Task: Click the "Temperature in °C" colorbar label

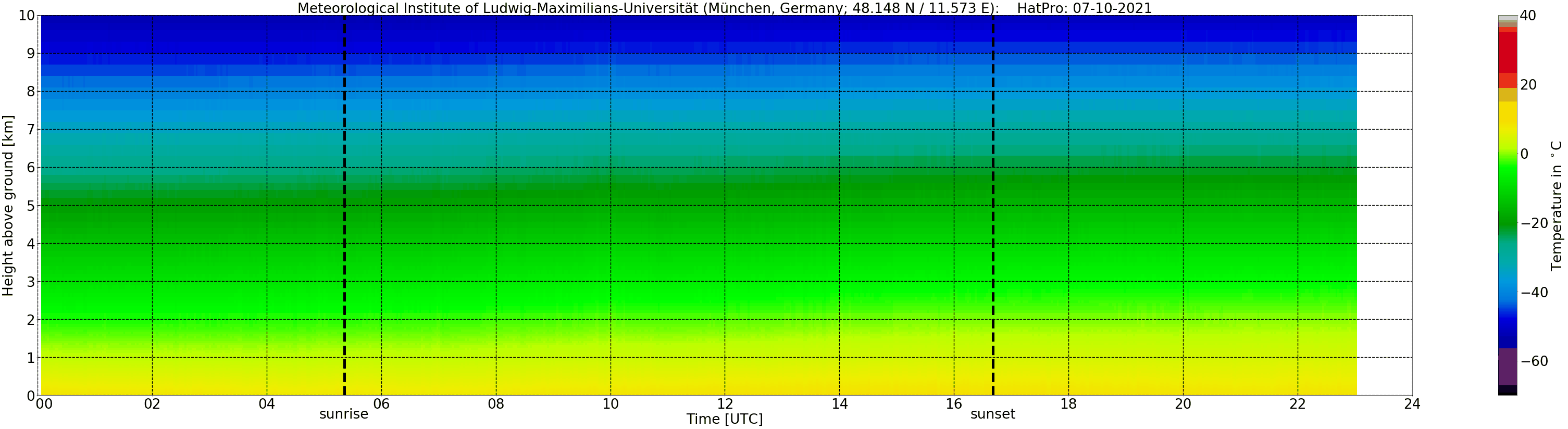Action: [x=1556, y=206]
